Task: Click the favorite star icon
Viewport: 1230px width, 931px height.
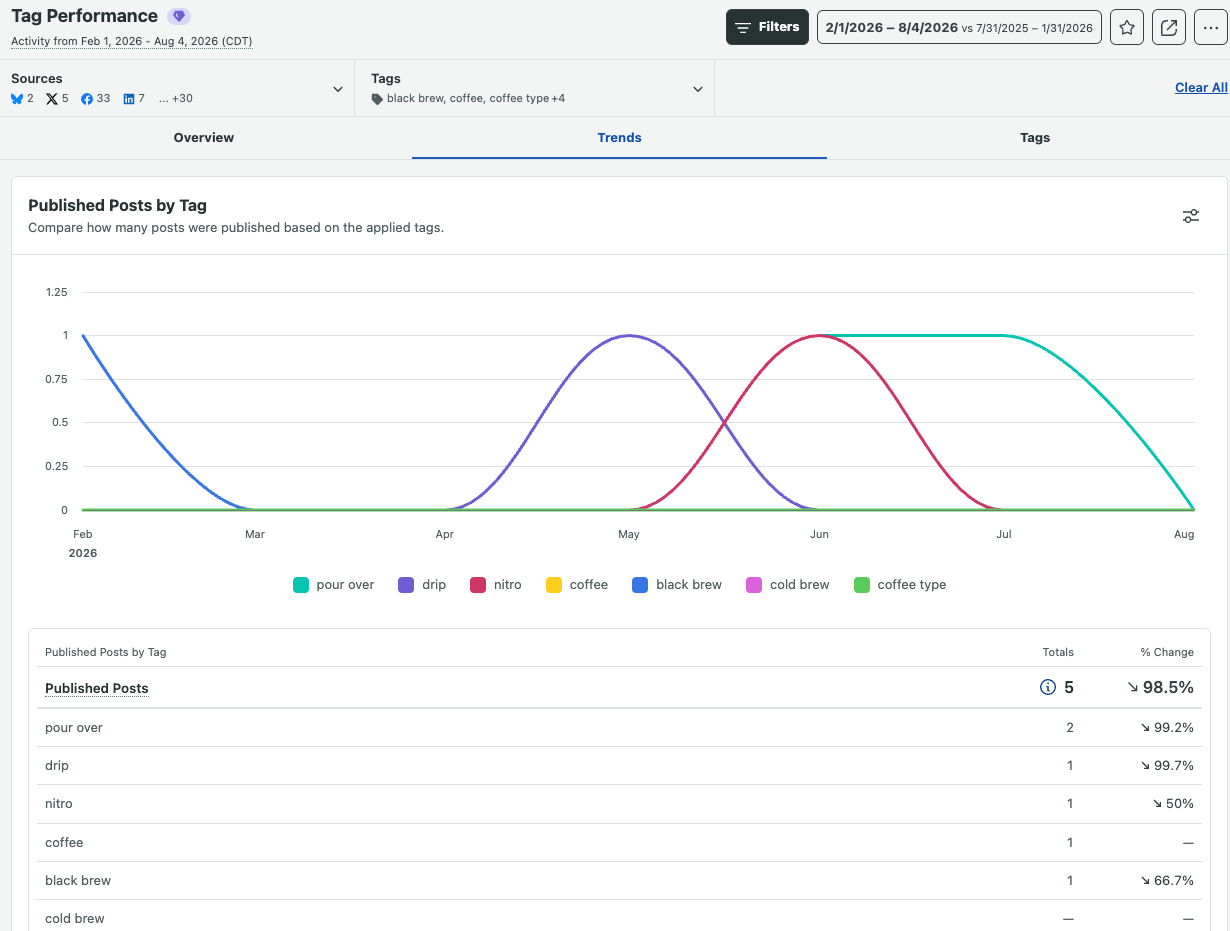Action: point(1127,27)
